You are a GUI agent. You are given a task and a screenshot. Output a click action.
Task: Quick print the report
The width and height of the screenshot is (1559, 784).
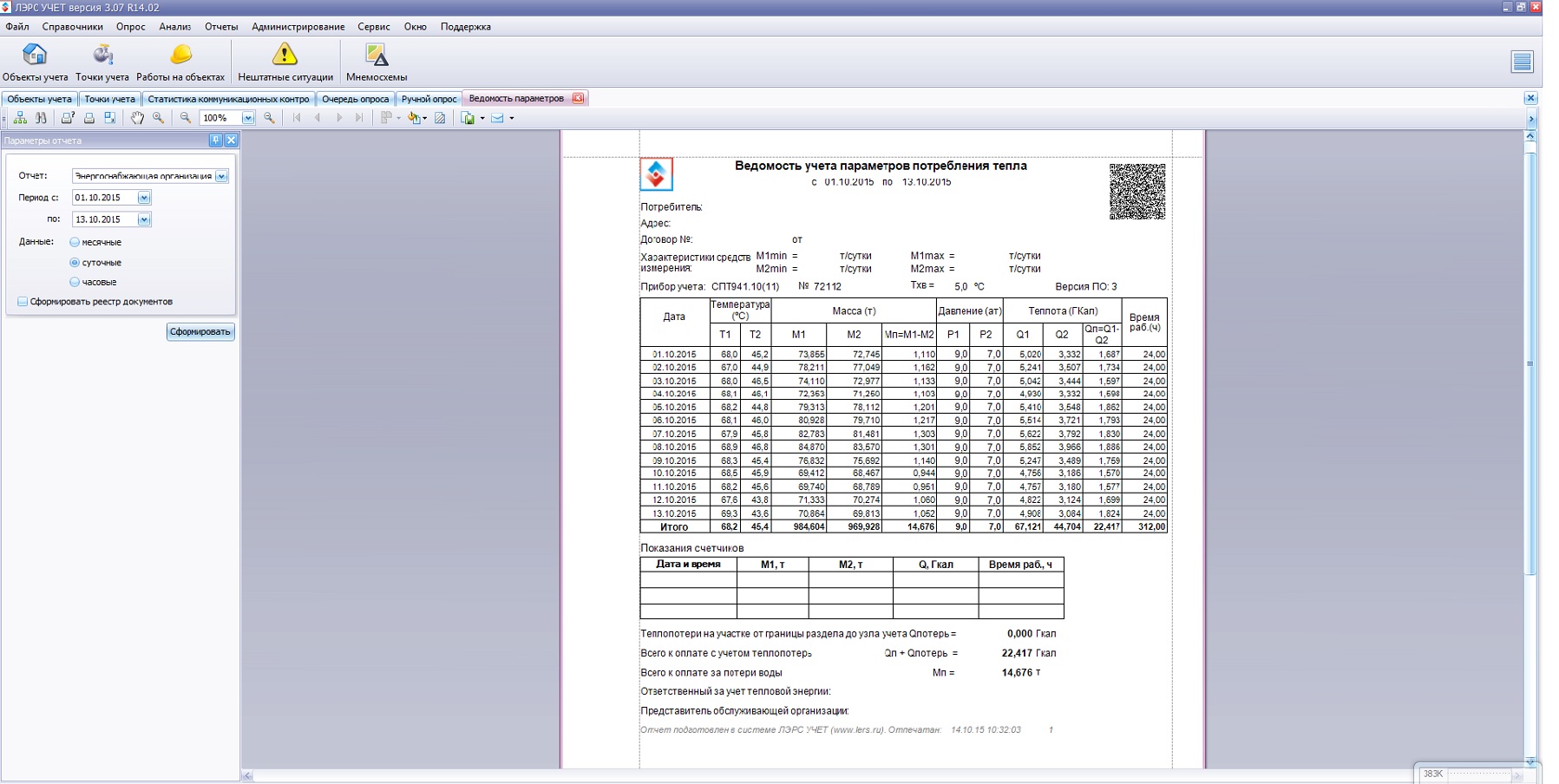[x=88, y=118]
